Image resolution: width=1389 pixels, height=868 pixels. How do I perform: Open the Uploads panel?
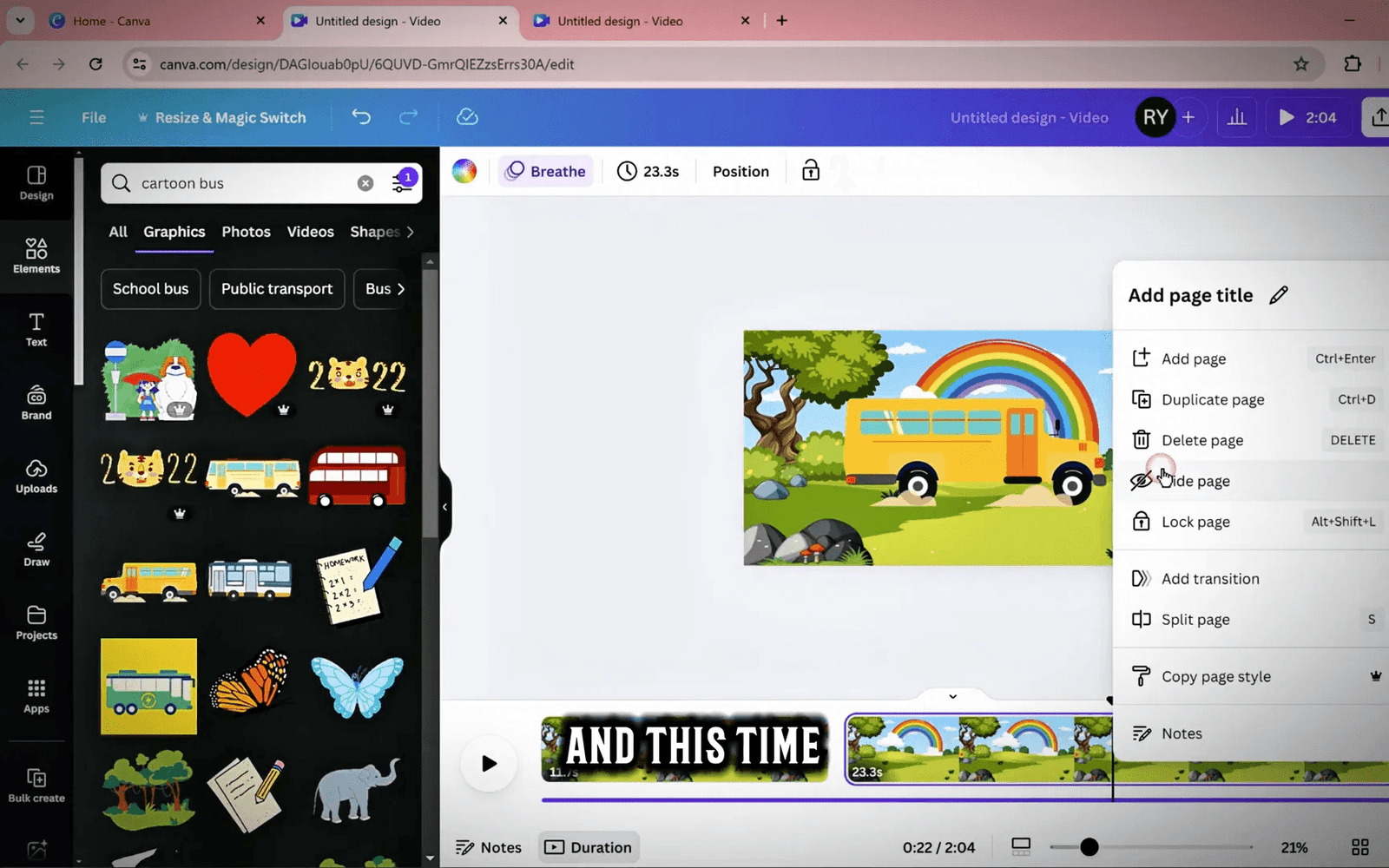coord(36,477)
